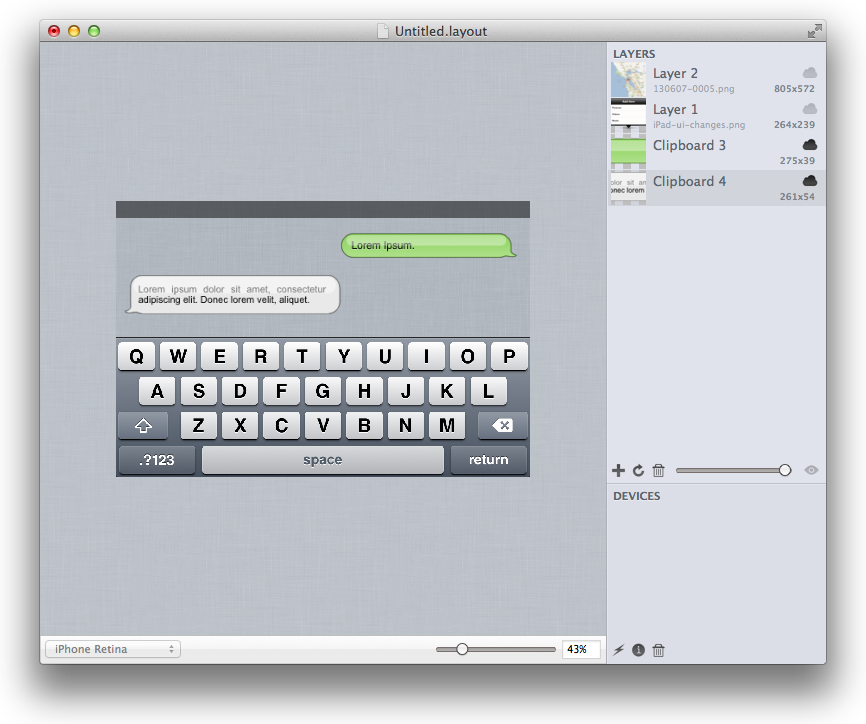Enter full screen with the arrows icon
This screenshot has width=866, height=724.
(814, 31)
